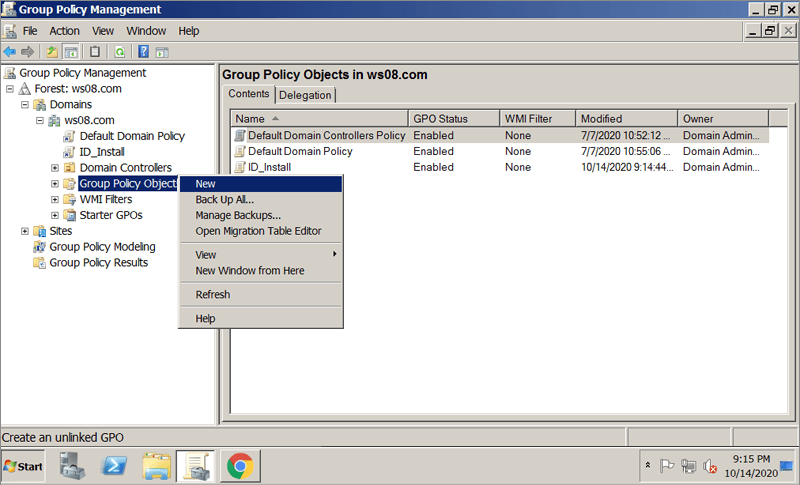Click the Back arrow toolbar icon
800x485 pixels.
9,52
